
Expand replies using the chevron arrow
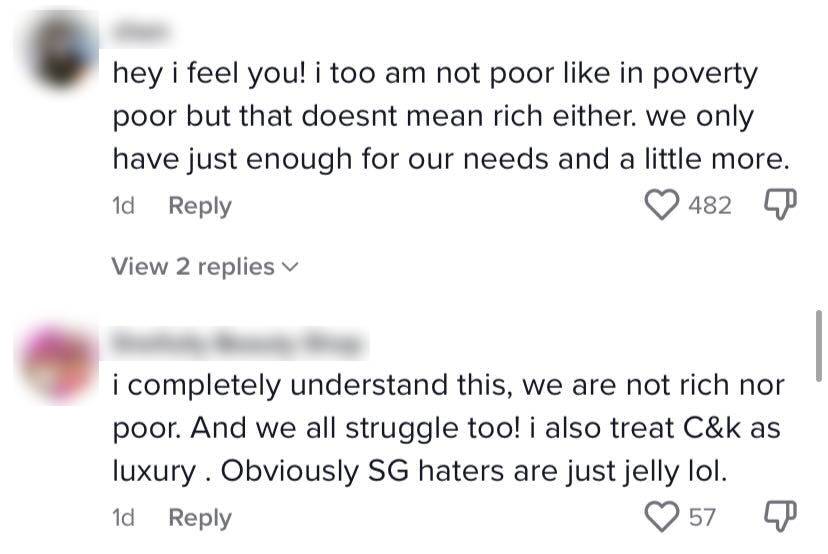pos(291,267)
